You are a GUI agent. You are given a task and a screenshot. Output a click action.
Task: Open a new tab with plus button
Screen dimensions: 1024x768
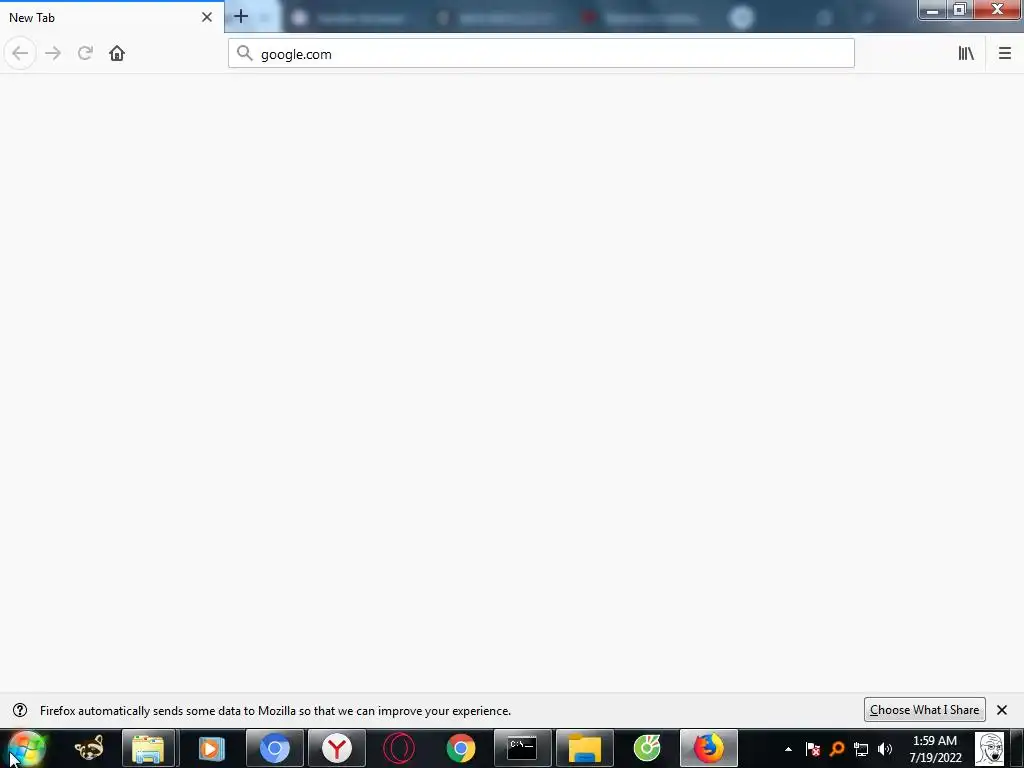pyautogui.click(x=240, y=17)
